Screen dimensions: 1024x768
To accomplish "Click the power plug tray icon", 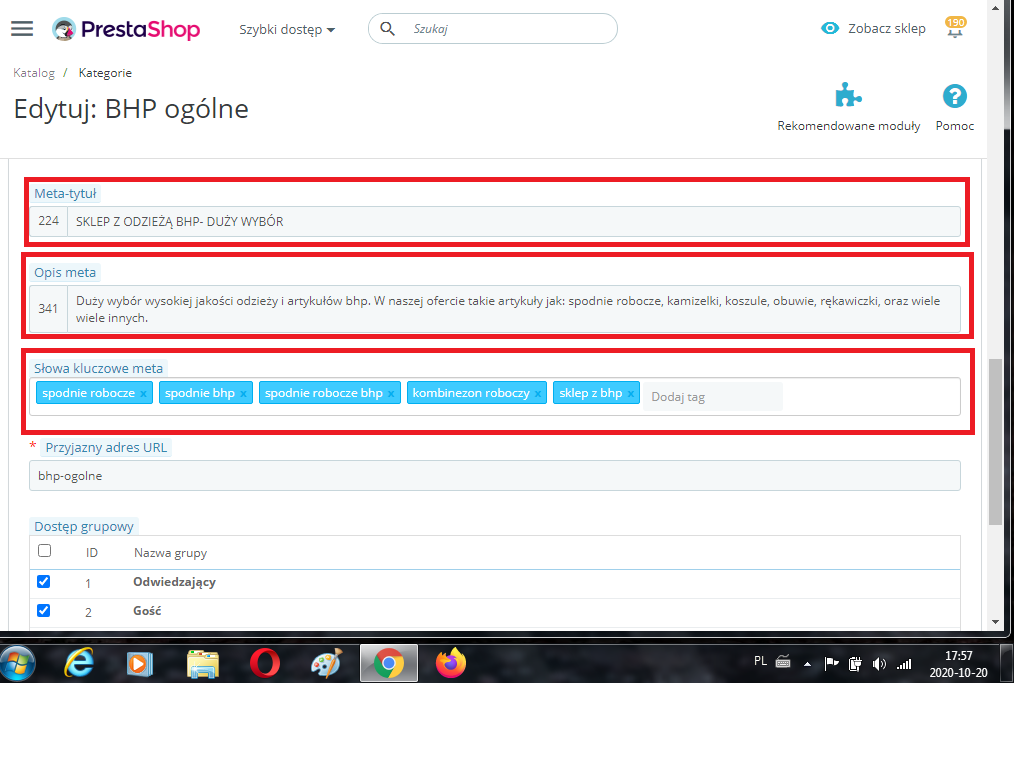I will click(855, 664).
